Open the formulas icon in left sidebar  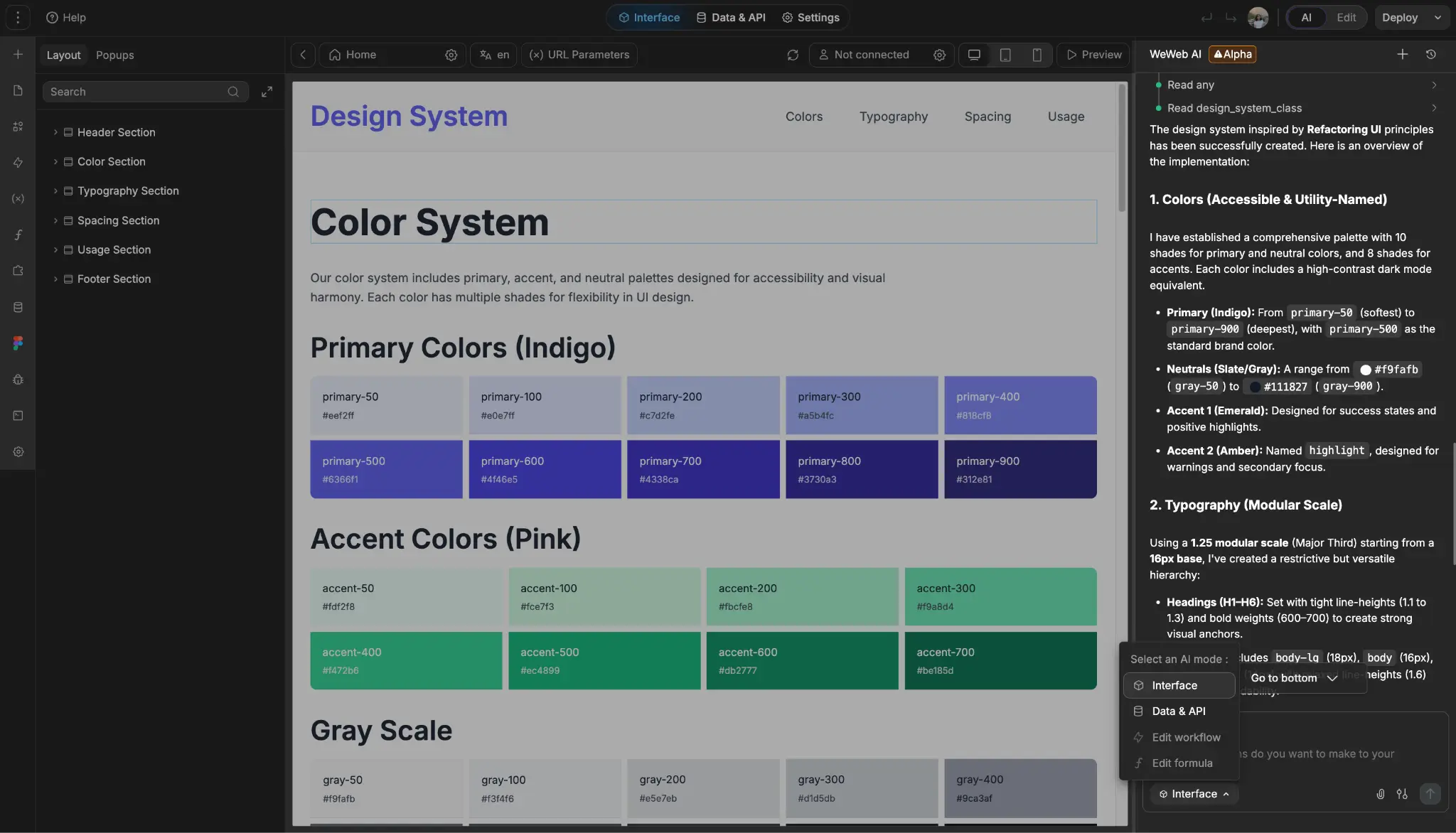pyautogui.click(x=18, y=235)
